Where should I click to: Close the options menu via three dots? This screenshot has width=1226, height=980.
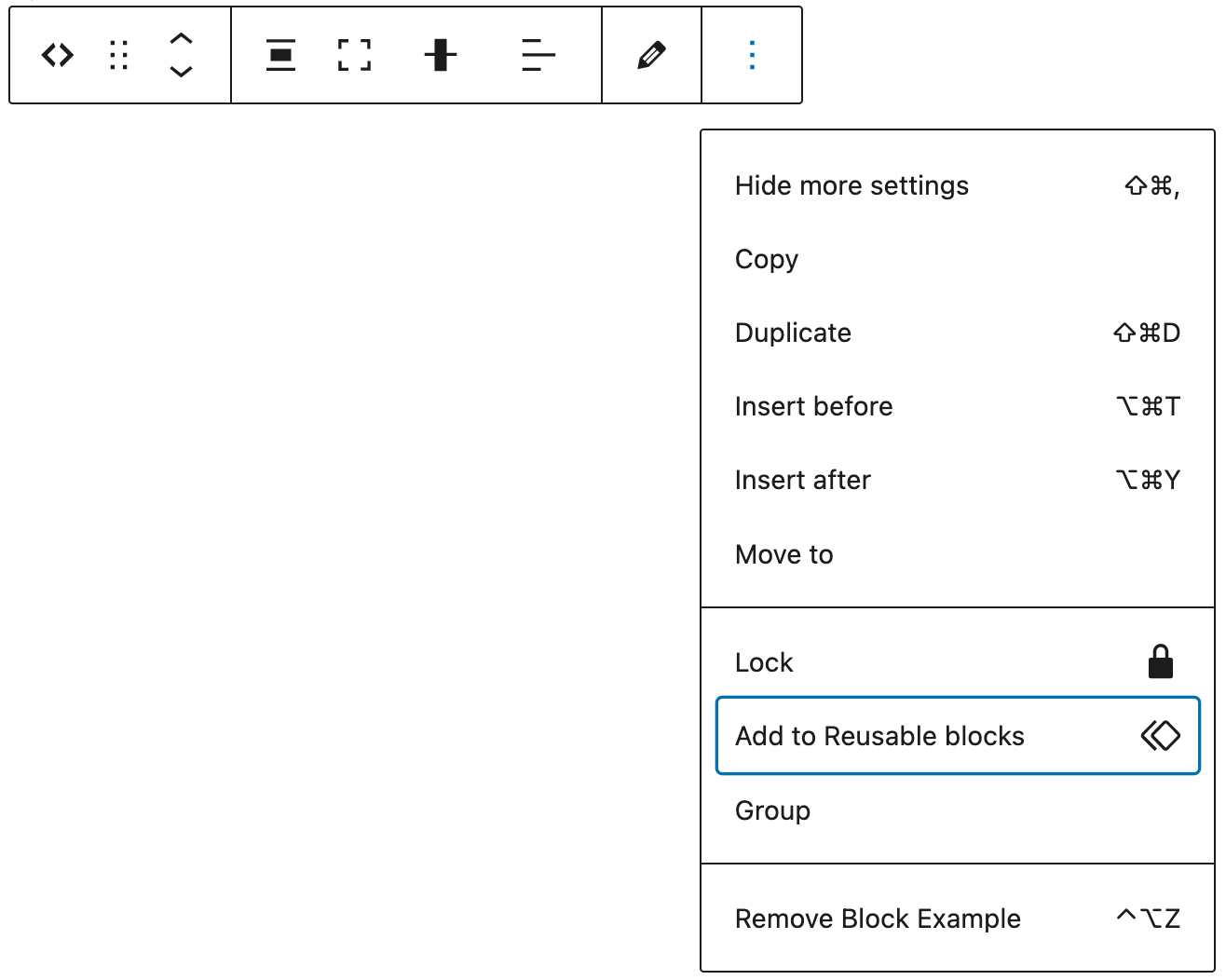coord(752,56)
